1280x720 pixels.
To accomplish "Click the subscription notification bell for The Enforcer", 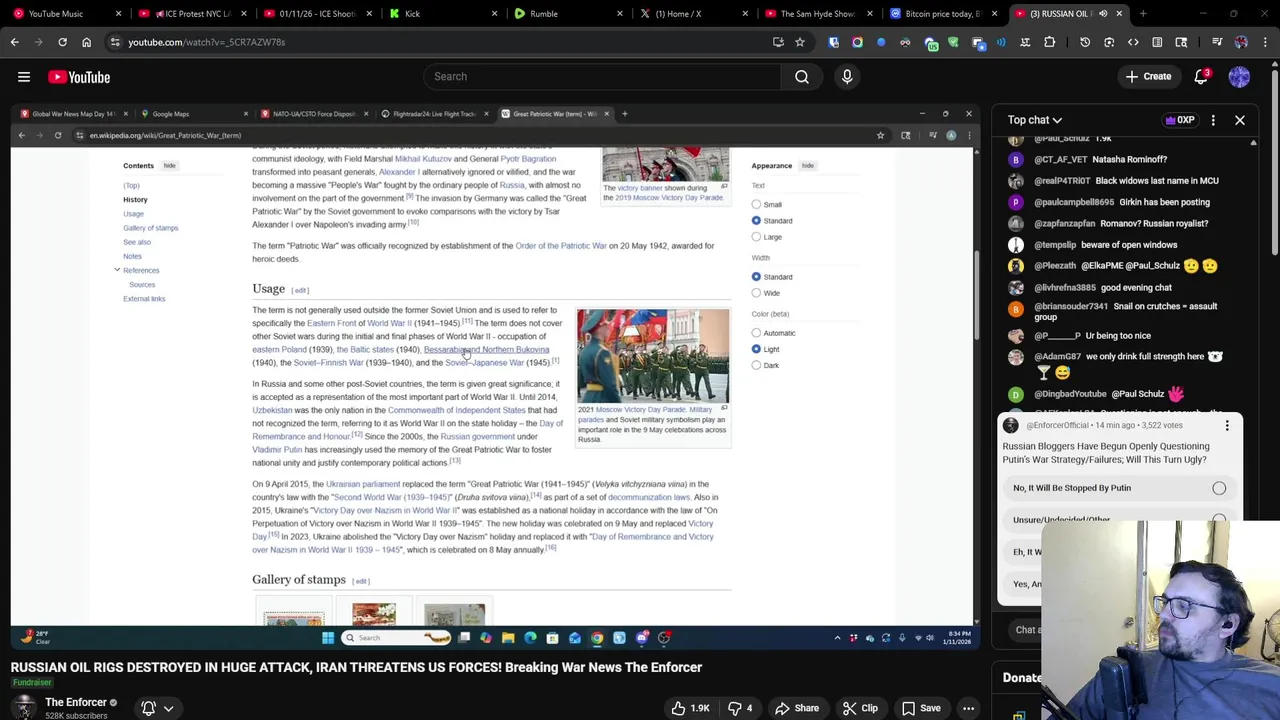I will (149, 708).
